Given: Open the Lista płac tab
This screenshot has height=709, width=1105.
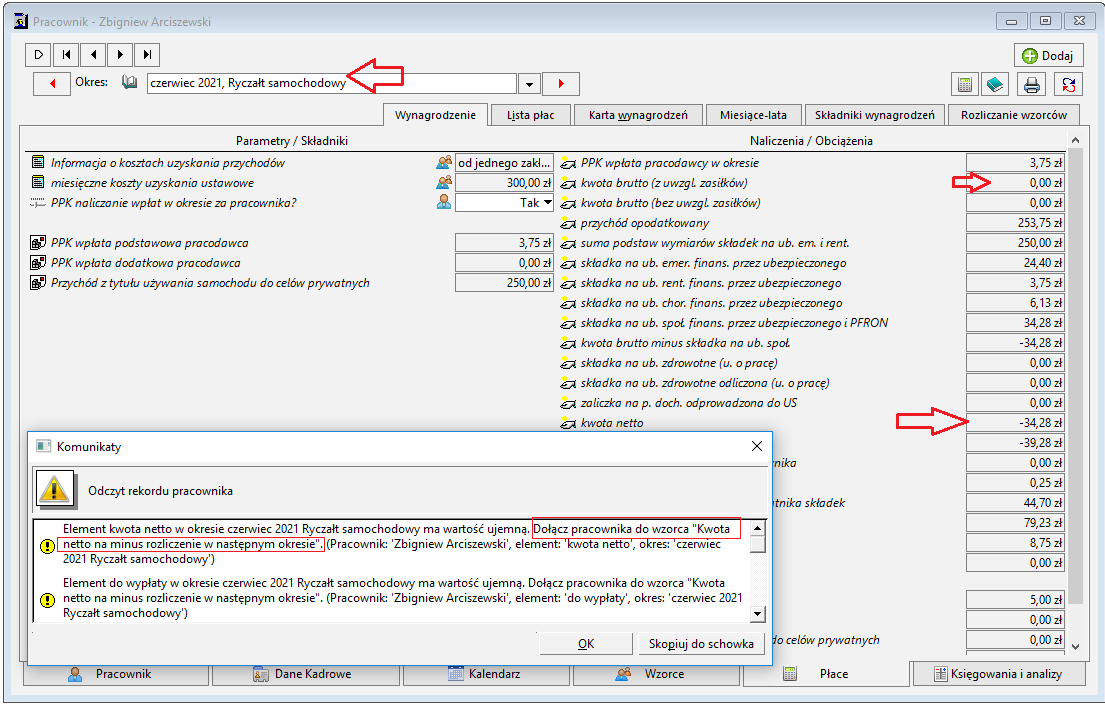Looking at the screenshot, I should (x=531, y=115).
